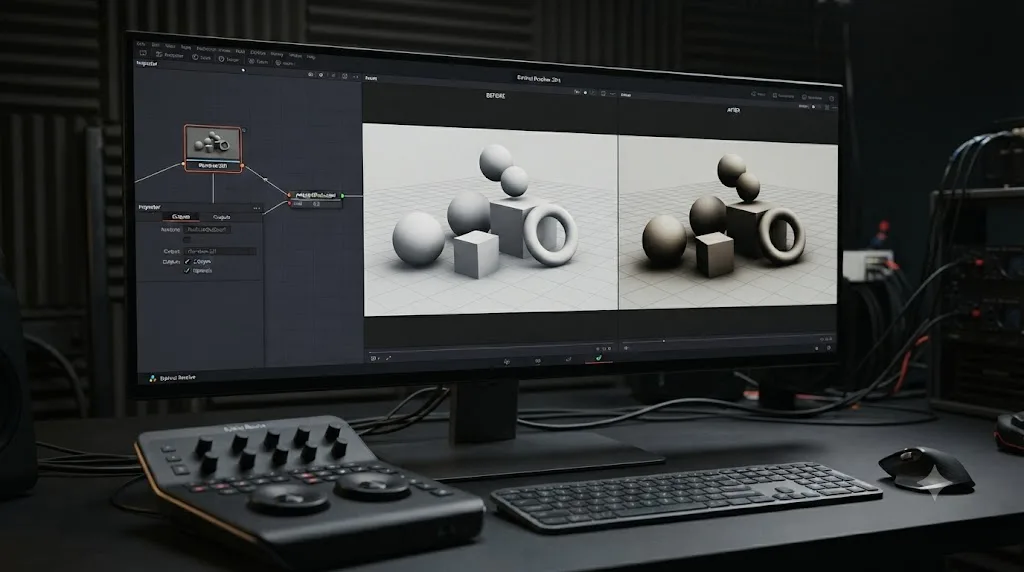Click the right viewer image with dark shapes
Image resolution: width=1024 pixels, height=572 pixels.
pyautogui.click(x=728, y=221)
